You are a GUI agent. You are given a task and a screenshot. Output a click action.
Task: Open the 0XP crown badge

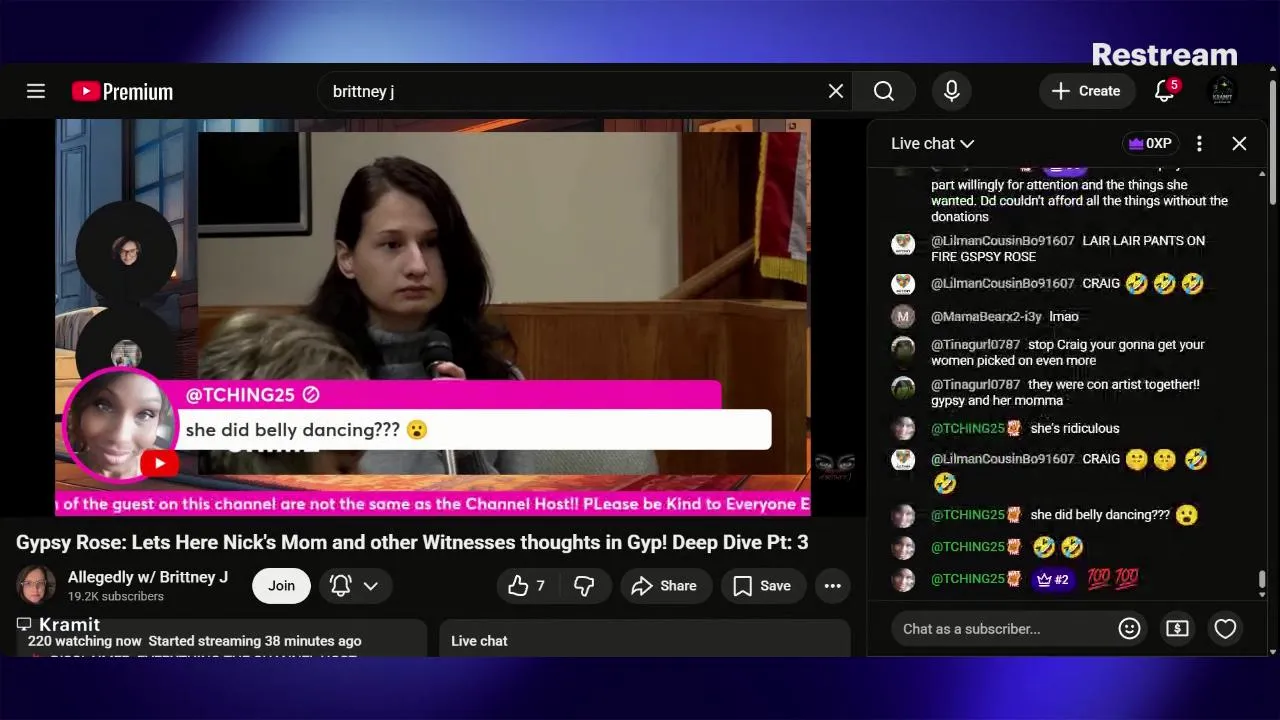(x=1150, y=143)
